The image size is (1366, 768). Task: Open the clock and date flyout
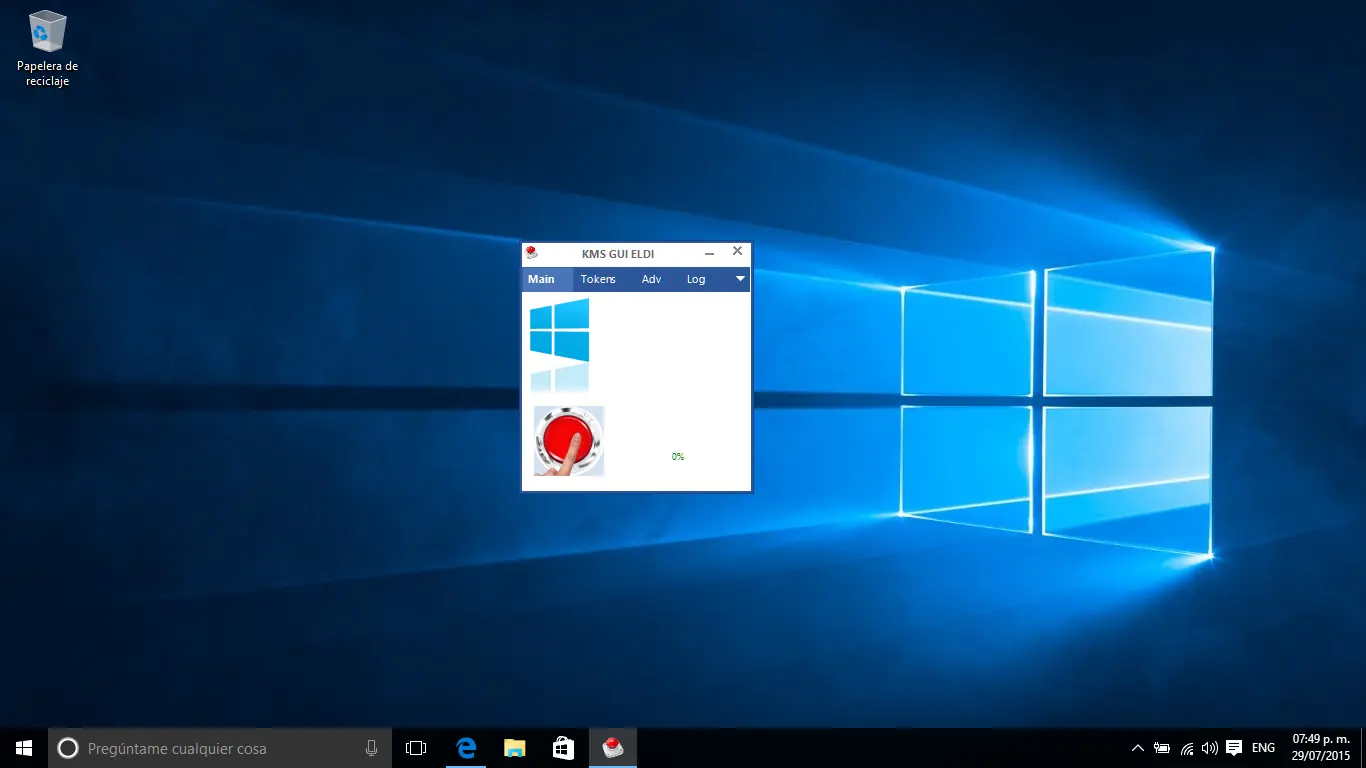click(1321, 748)
